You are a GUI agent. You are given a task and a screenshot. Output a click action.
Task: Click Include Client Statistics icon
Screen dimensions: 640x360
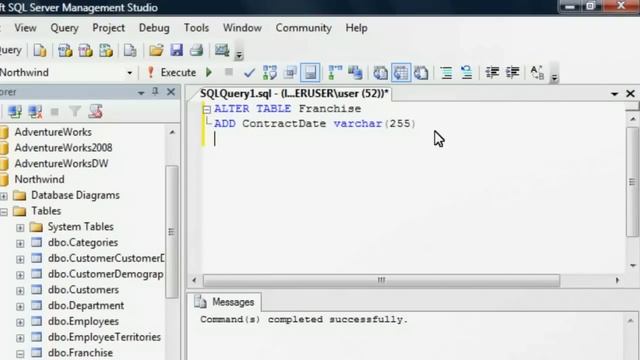pos(355,73)
